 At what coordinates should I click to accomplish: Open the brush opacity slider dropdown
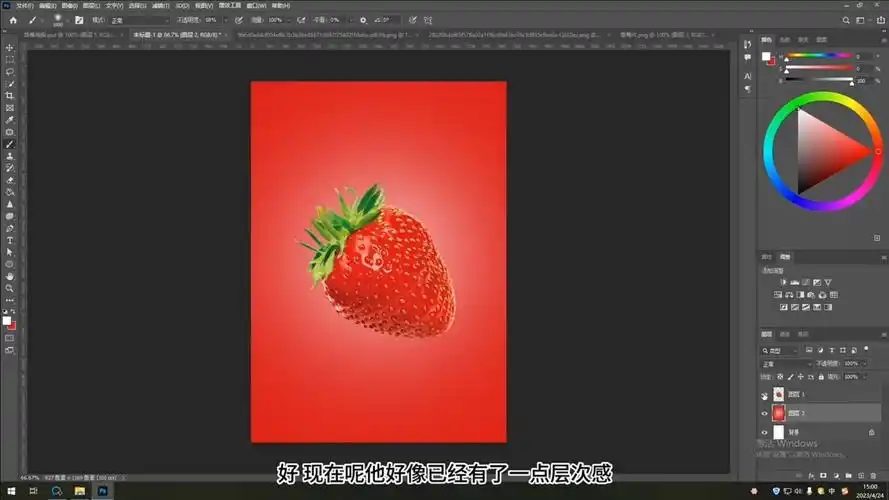pyautogui.click(x=226, y=20)
